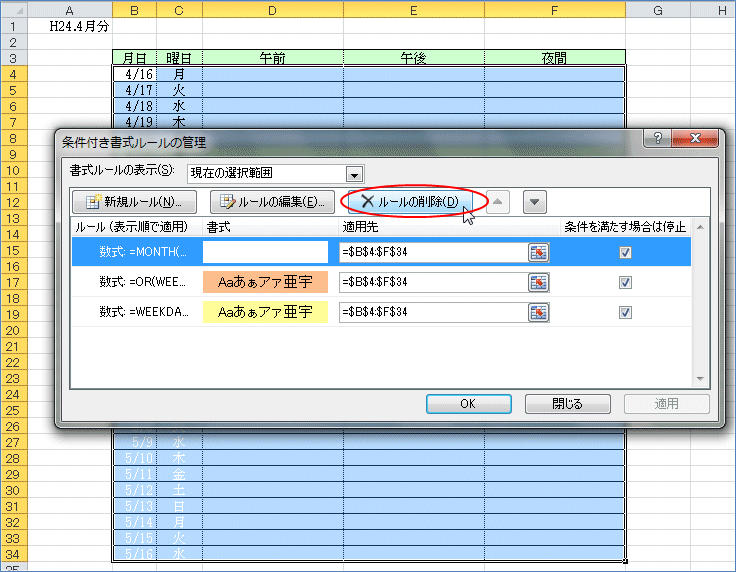Click ルールの編集(E) button
Viewport: 736px width, 572px height.
272,202
